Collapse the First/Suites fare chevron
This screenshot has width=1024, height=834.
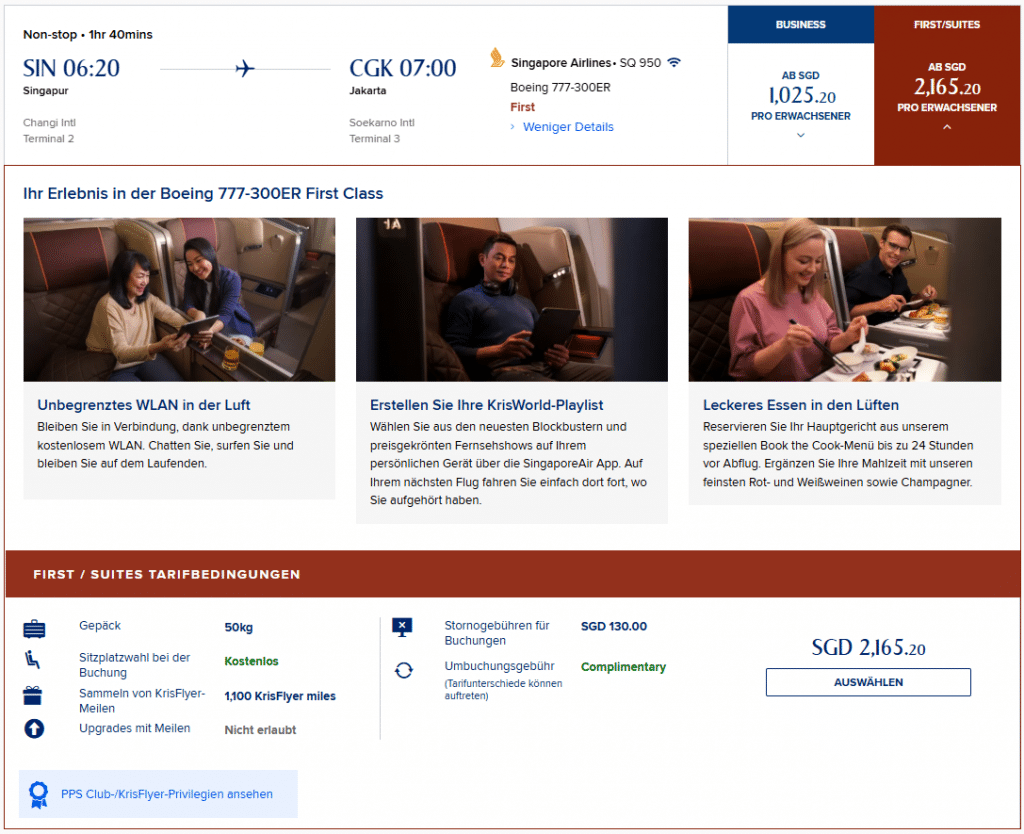[x=947, y=127]
